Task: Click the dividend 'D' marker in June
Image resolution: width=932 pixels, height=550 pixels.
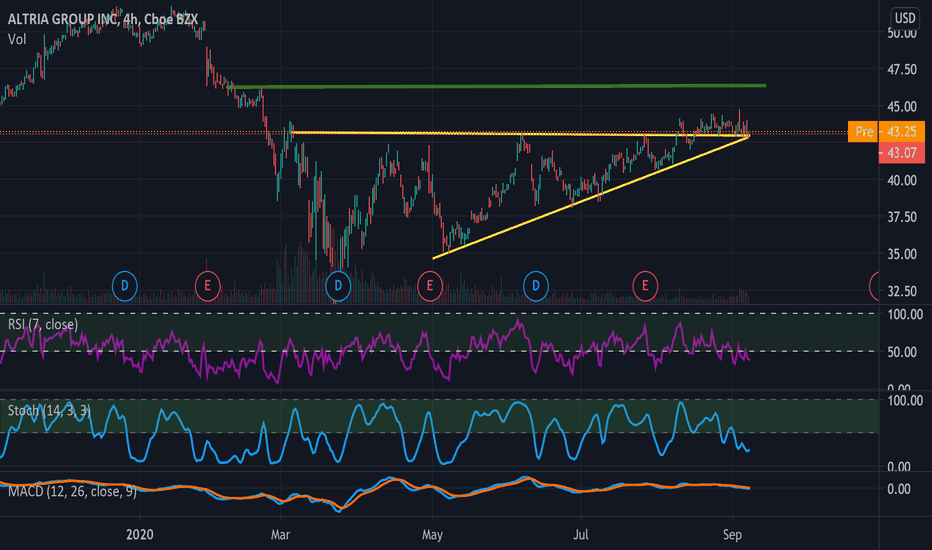Action: [536, 286]
